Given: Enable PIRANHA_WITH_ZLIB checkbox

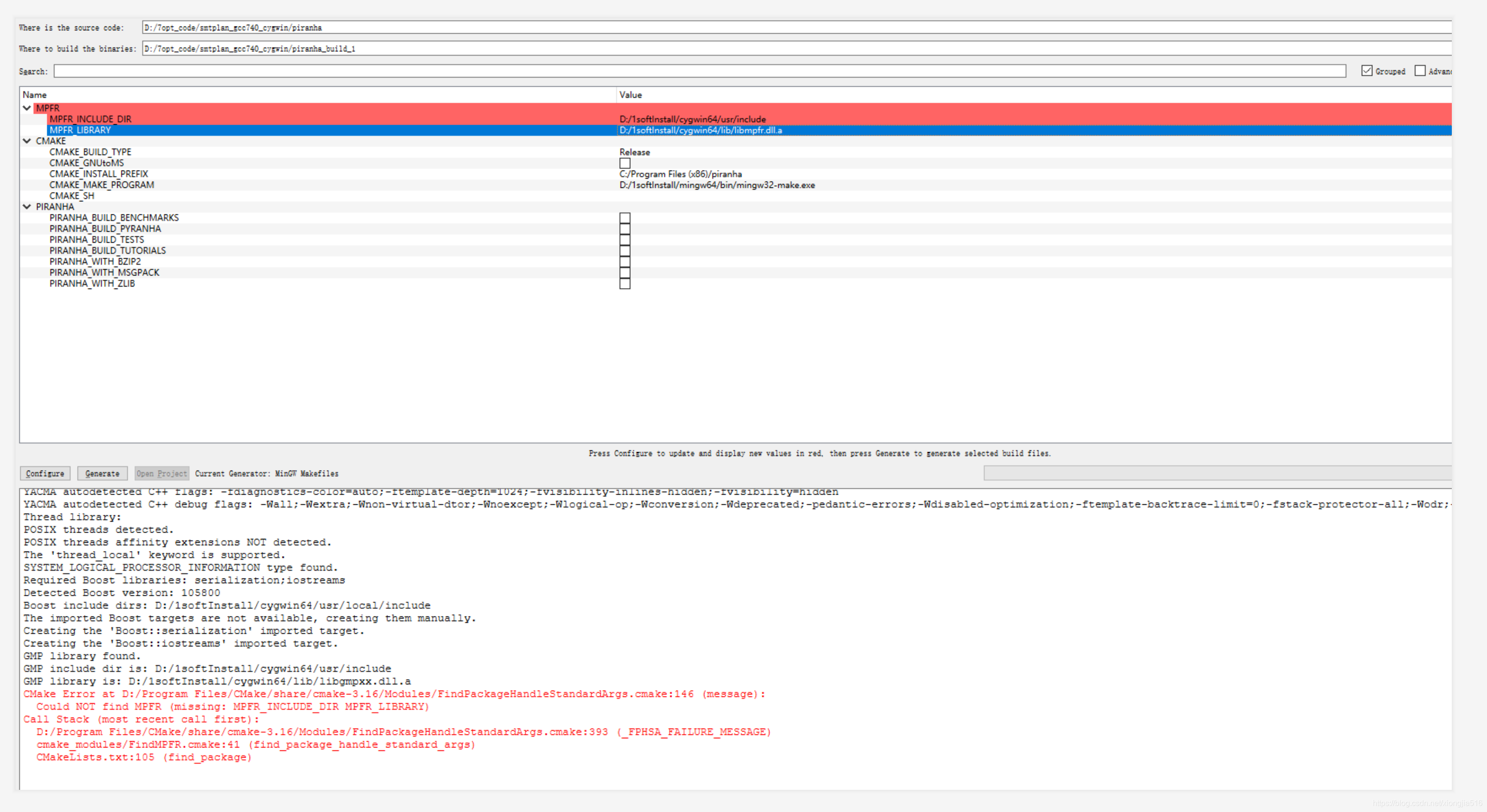Looking at the screenshot, I should (624, 284).
